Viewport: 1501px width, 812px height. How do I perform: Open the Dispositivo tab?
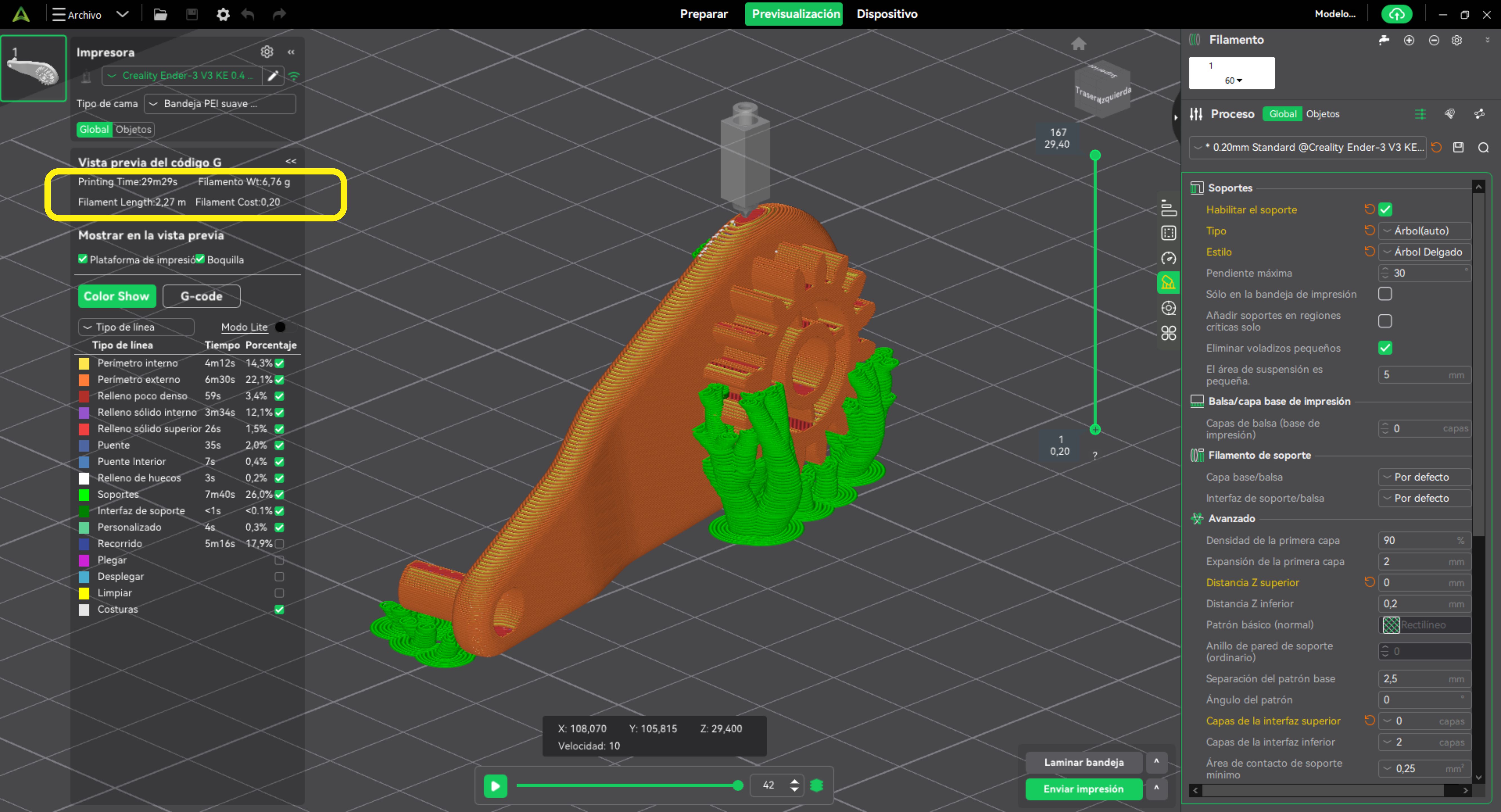886,14
